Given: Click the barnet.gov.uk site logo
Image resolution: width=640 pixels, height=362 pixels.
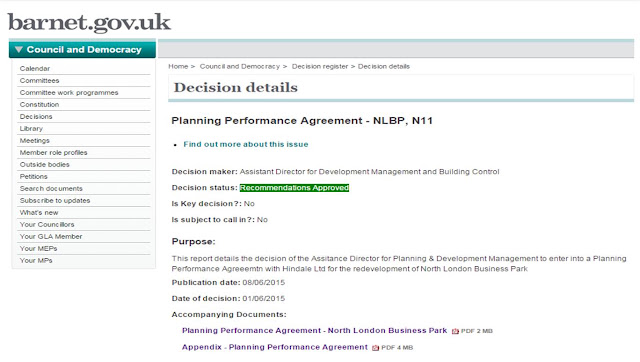Looking at the screenshot, I should point(89,23).
